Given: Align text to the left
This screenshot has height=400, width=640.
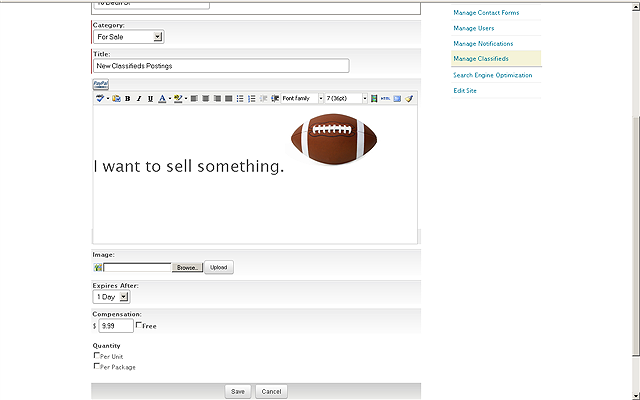Looking at the screenshot, I should [194, 99].
